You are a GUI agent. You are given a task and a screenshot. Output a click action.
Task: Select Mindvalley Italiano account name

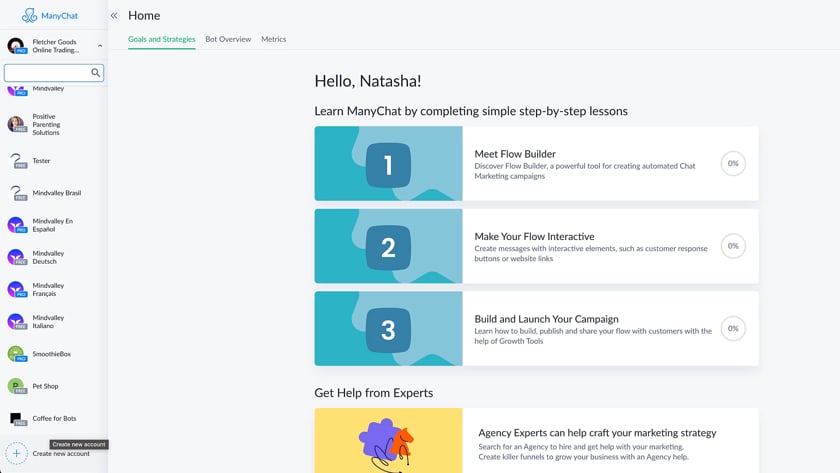pos(48,321)
